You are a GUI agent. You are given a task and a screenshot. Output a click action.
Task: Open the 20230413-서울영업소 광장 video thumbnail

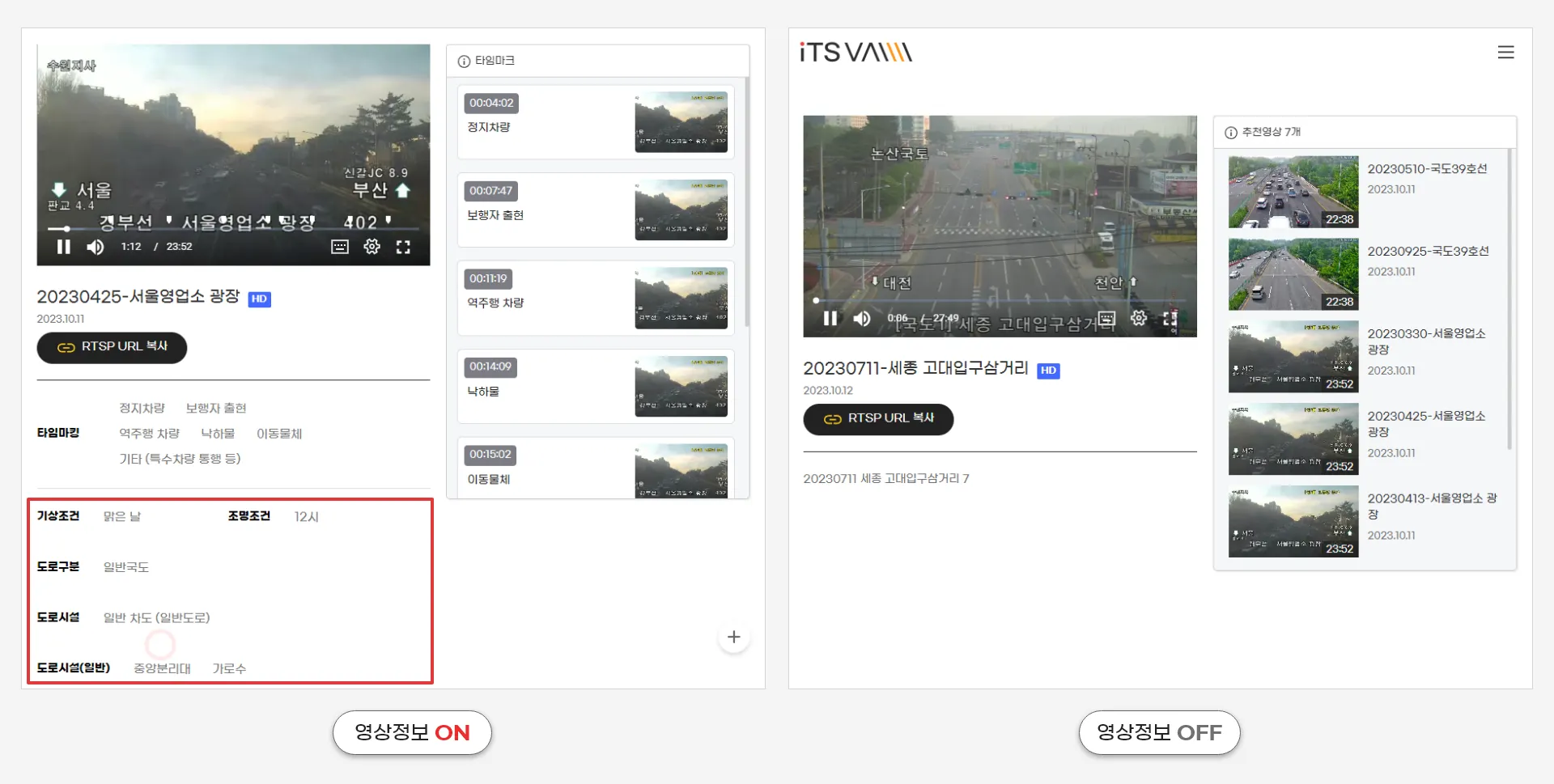[x=1293, y=522]
